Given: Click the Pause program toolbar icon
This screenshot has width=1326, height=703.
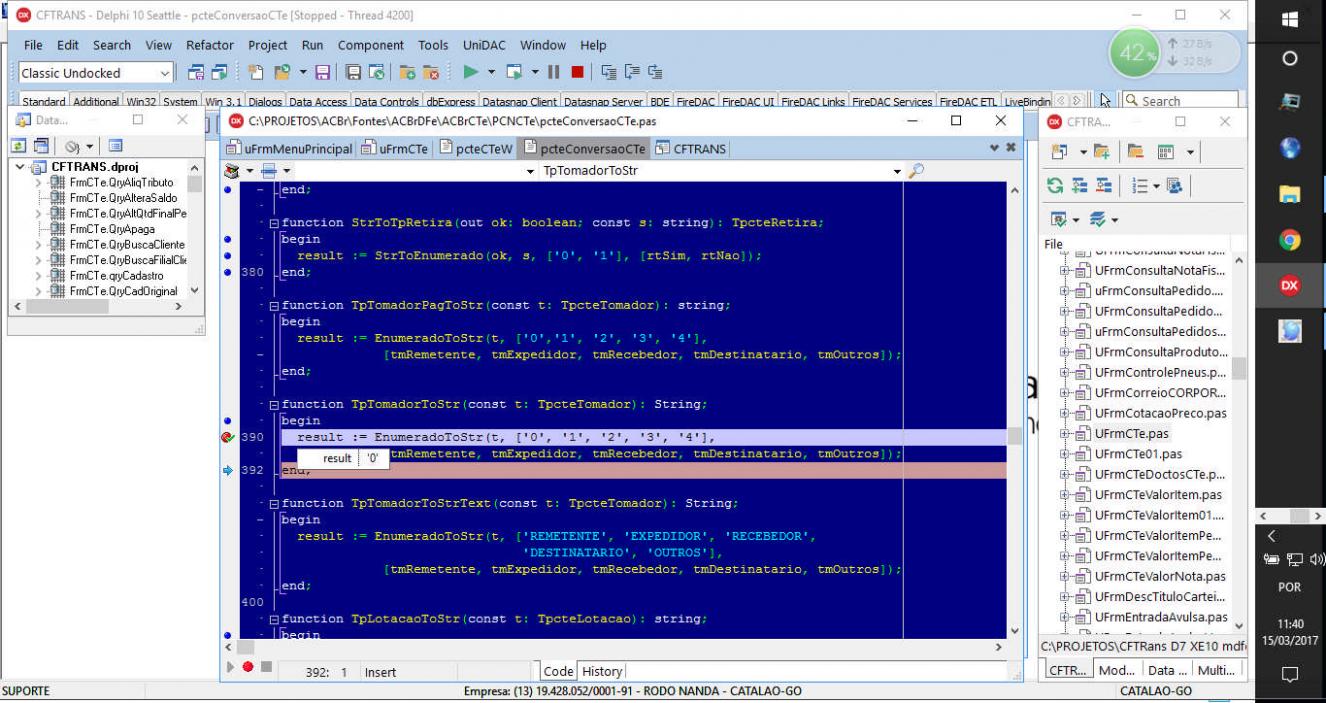Looking at the screenshot, I should (x=553, y=72).
